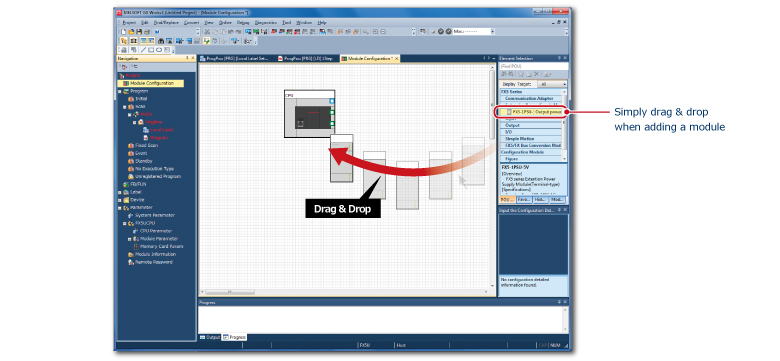
Task: Open the View menu
Action: tap(209, 23)
